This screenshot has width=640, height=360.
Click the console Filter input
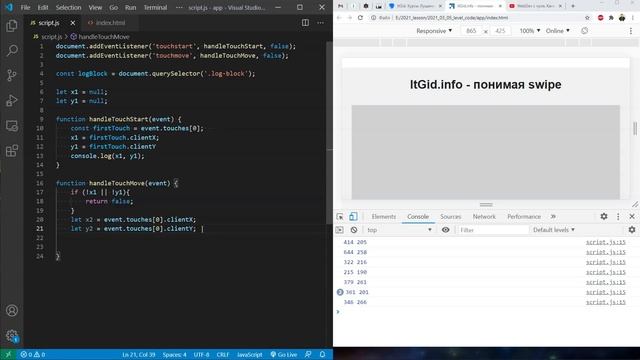pos(493,230)
